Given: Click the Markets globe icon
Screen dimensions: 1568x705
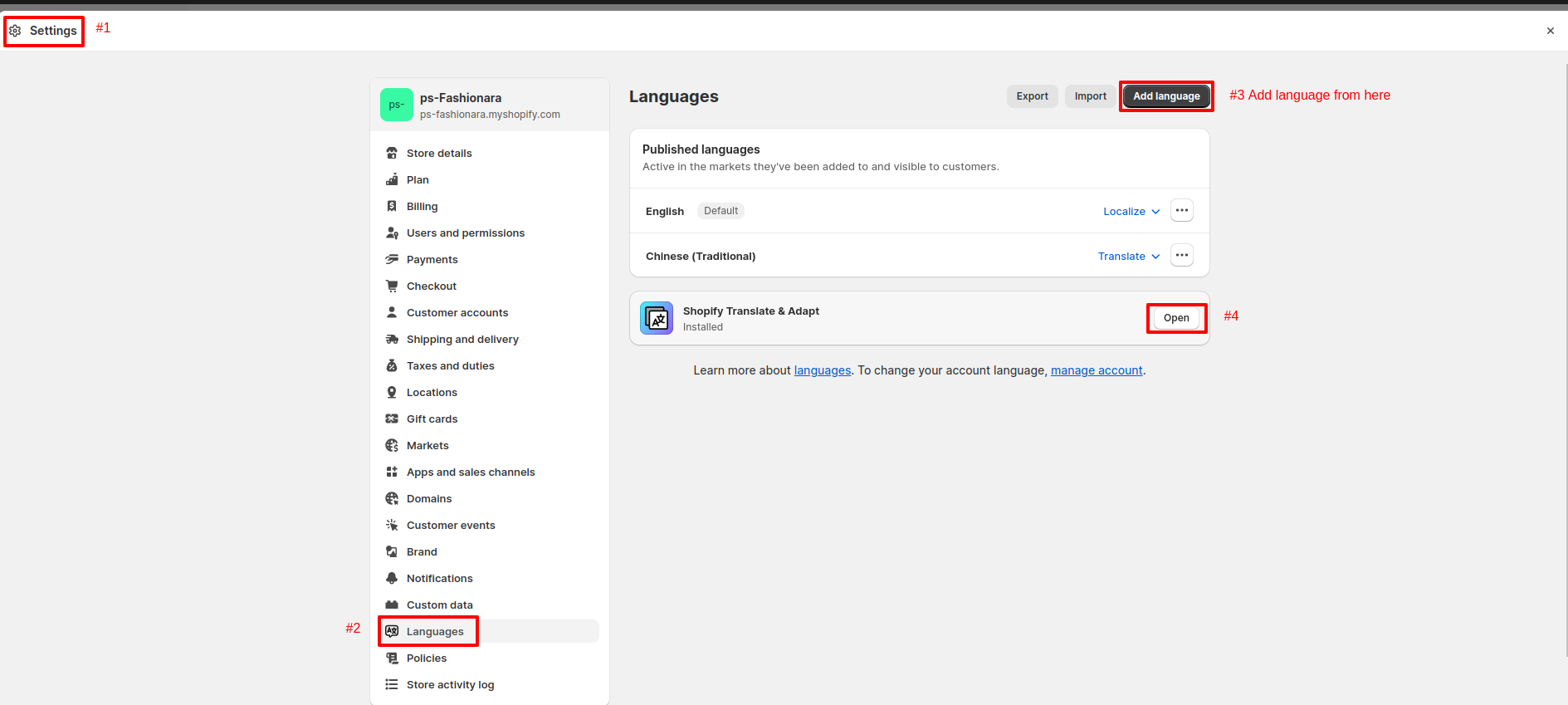Looking at the screenshot, I should [392, 445].
